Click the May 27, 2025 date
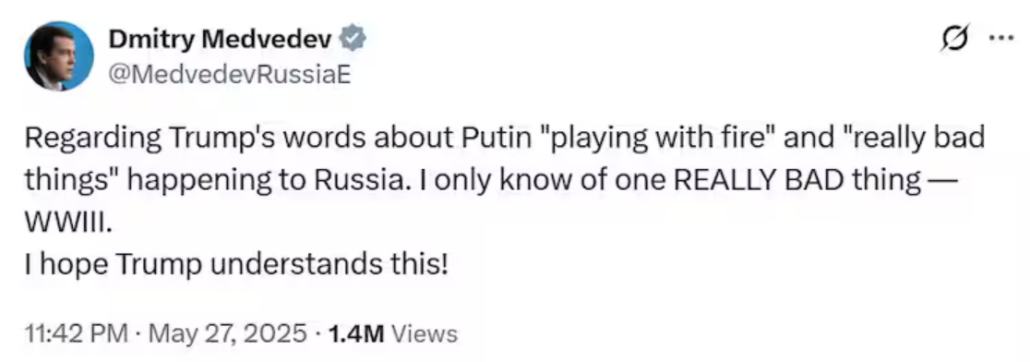 (227, 334)
